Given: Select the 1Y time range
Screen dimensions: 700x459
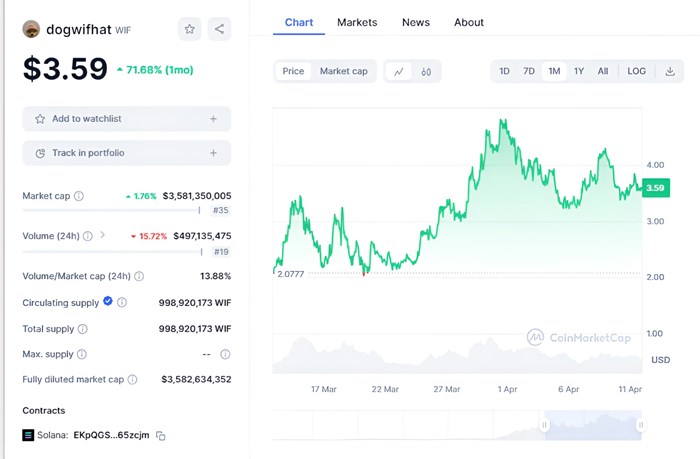Looking at the screenshot, I should 579,71.
